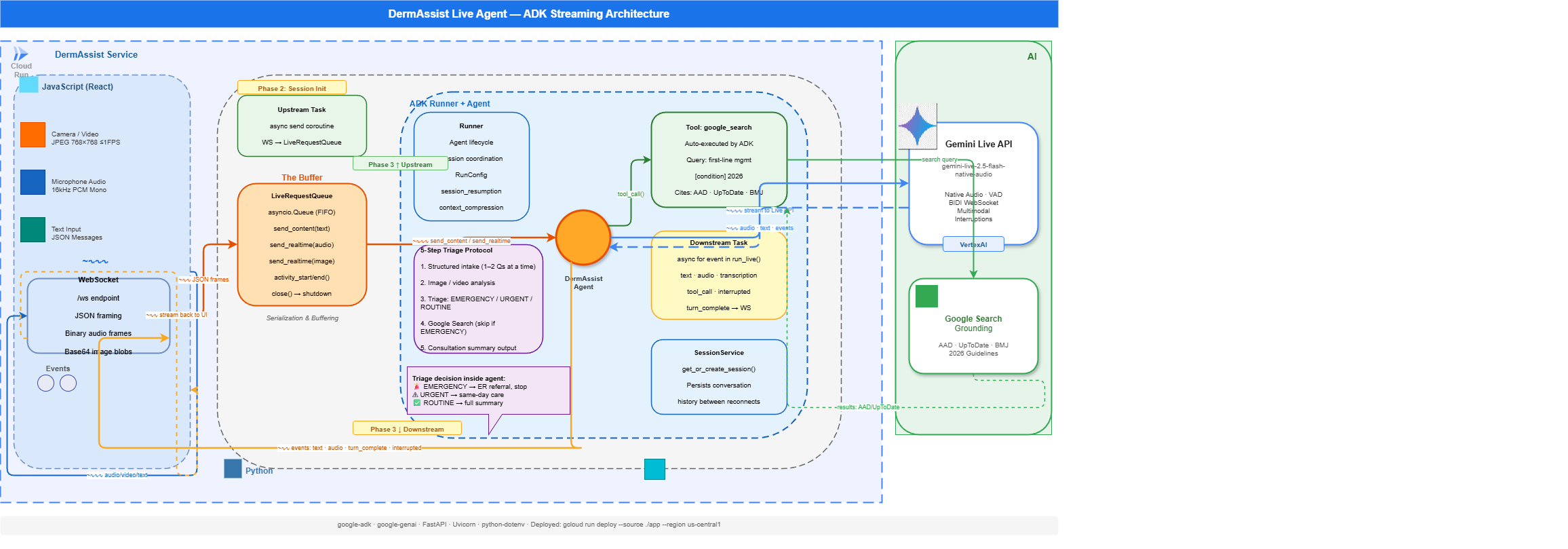The width and height of the screenshot is (1568, 549).
Task: Select the stream back to UI label
Action: coord(177,315)
